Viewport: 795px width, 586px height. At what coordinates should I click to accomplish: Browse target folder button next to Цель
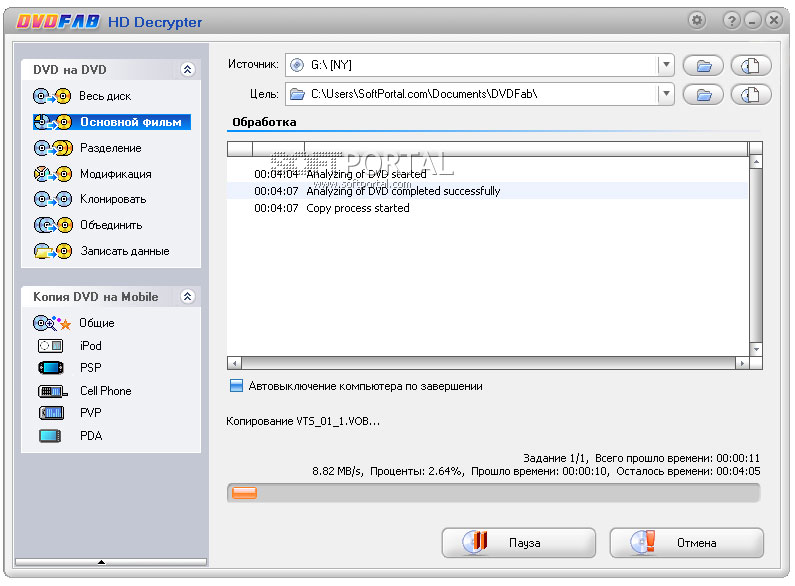click(703, 95)
